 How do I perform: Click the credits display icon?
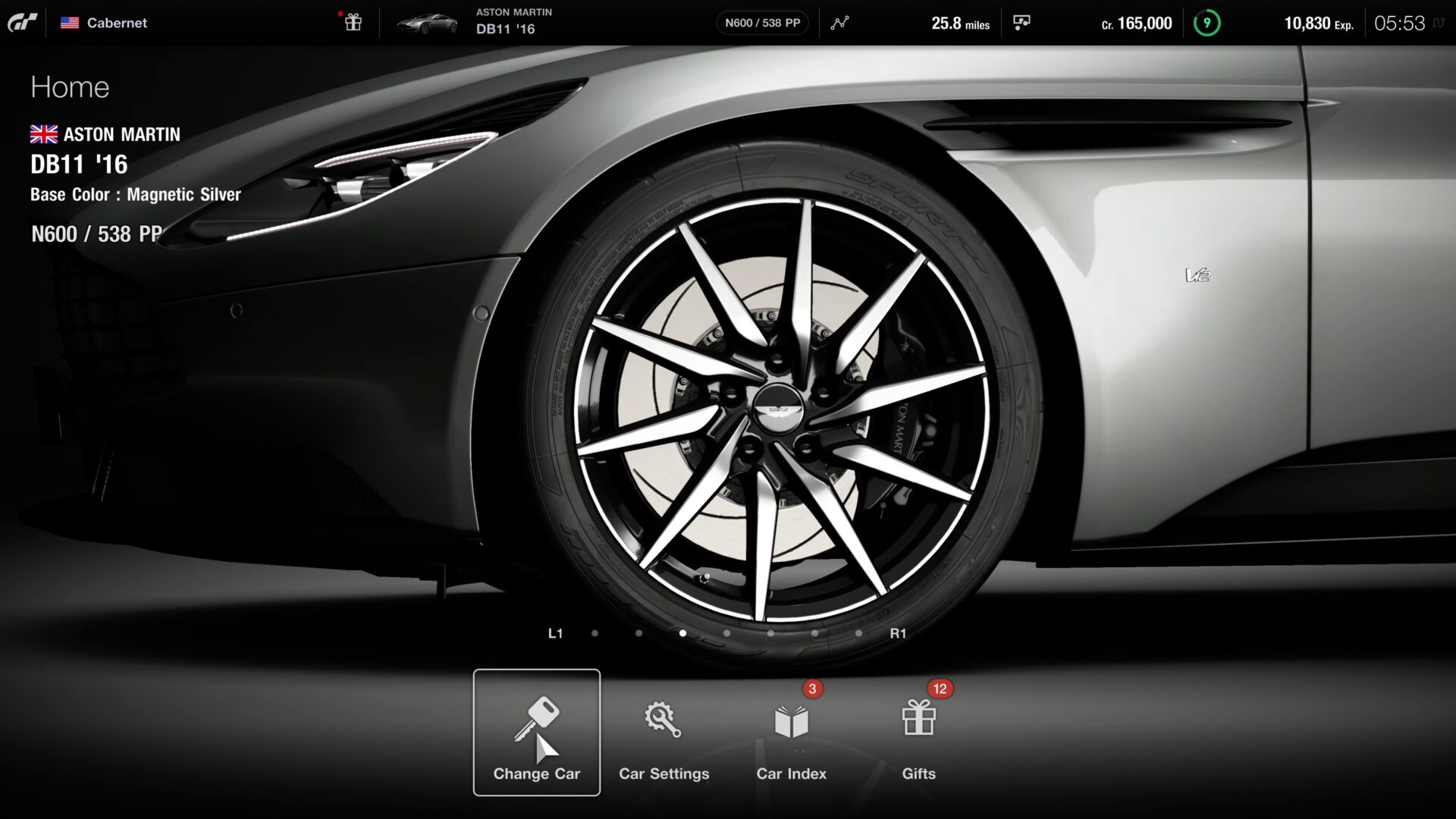pyautogui.click(x=1021, y=23)
